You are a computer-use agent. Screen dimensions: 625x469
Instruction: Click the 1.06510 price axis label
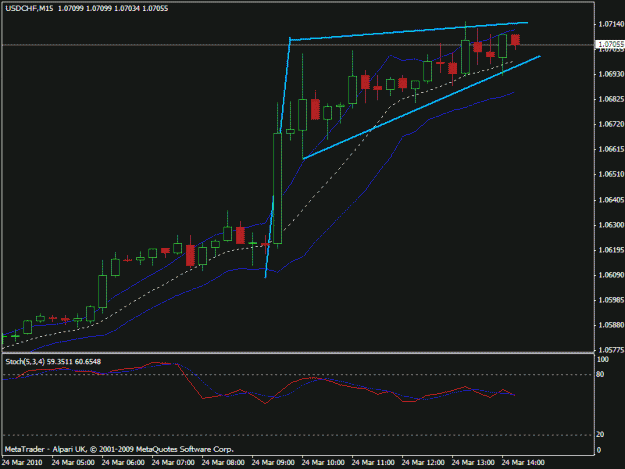click(x=611, y=175)
